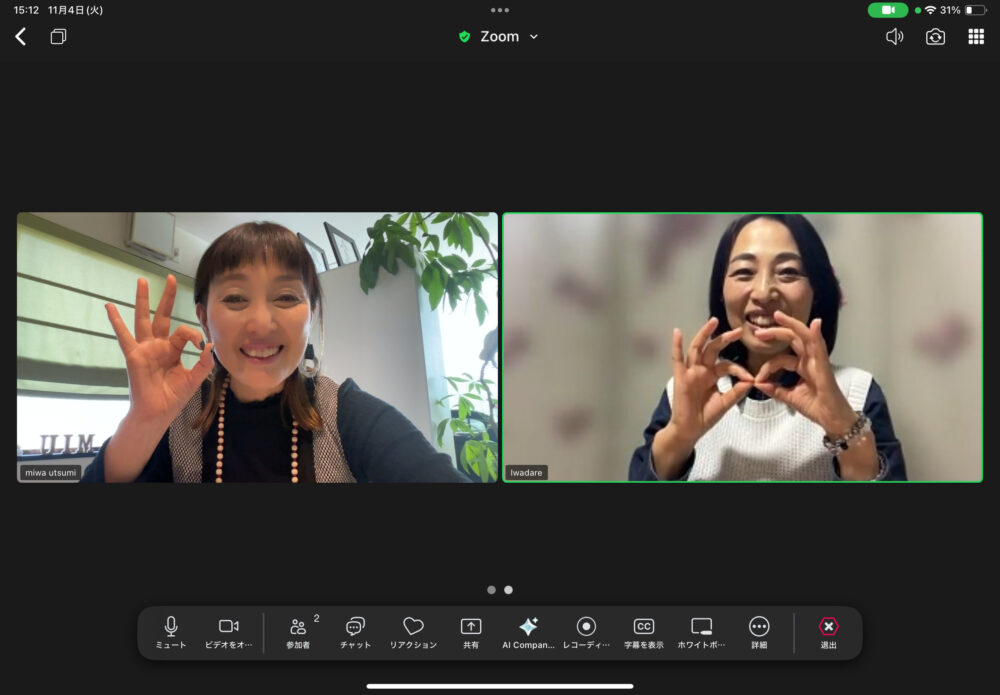The height and width of the screenshot is (695, 1000).
Task: Turn off the video camera
Action: click(229, 632)
